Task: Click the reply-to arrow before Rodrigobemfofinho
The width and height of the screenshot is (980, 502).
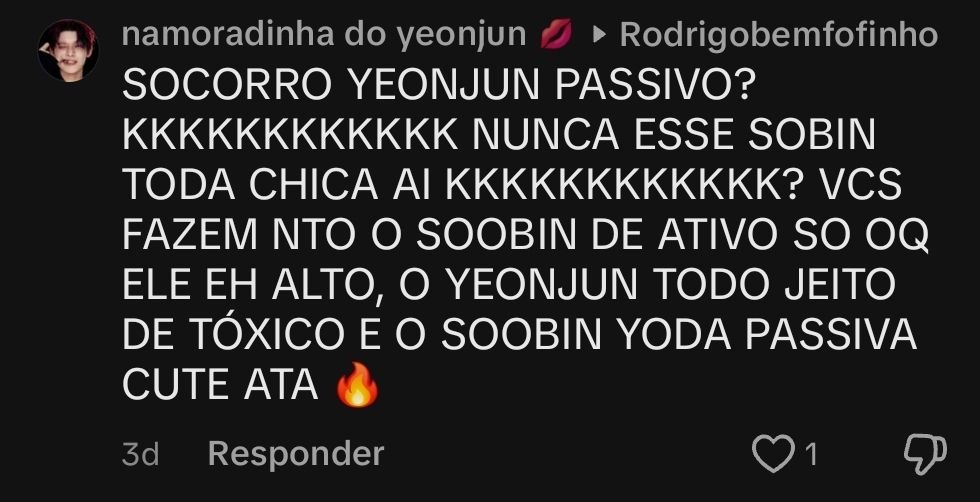Action: 599,36
